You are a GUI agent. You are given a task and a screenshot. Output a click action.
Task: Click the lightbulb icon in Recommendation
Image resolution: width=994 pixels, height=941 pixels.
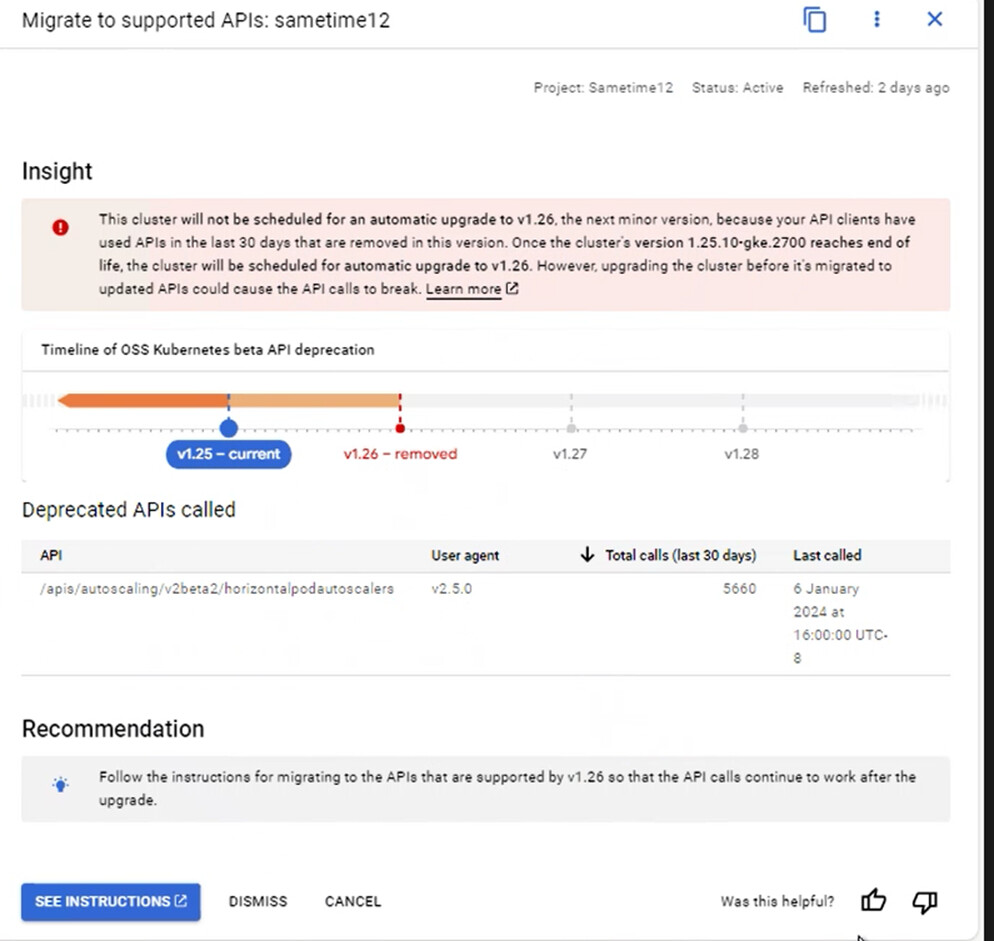coord(60,784)
